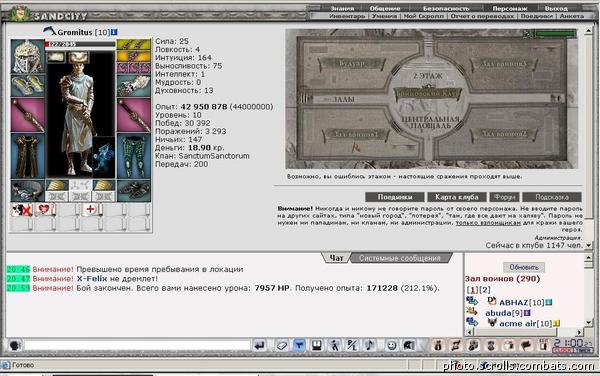The width and height of the screenshot is (600, 376).
Task: Clear chat with the eraser icon
Action: (x=282, y=345)
